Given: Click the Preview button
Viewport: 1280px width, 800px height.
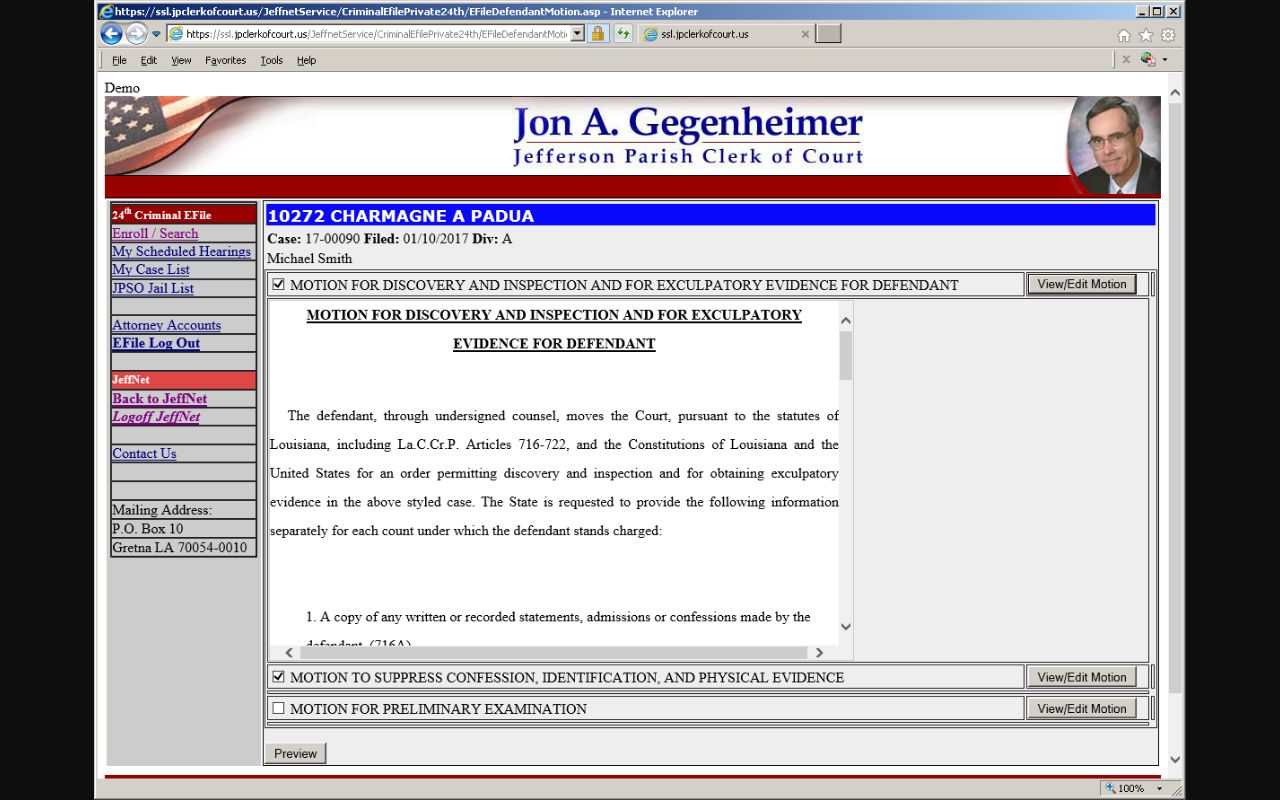Looking at the screenshot, I should [x=295, y=753].
